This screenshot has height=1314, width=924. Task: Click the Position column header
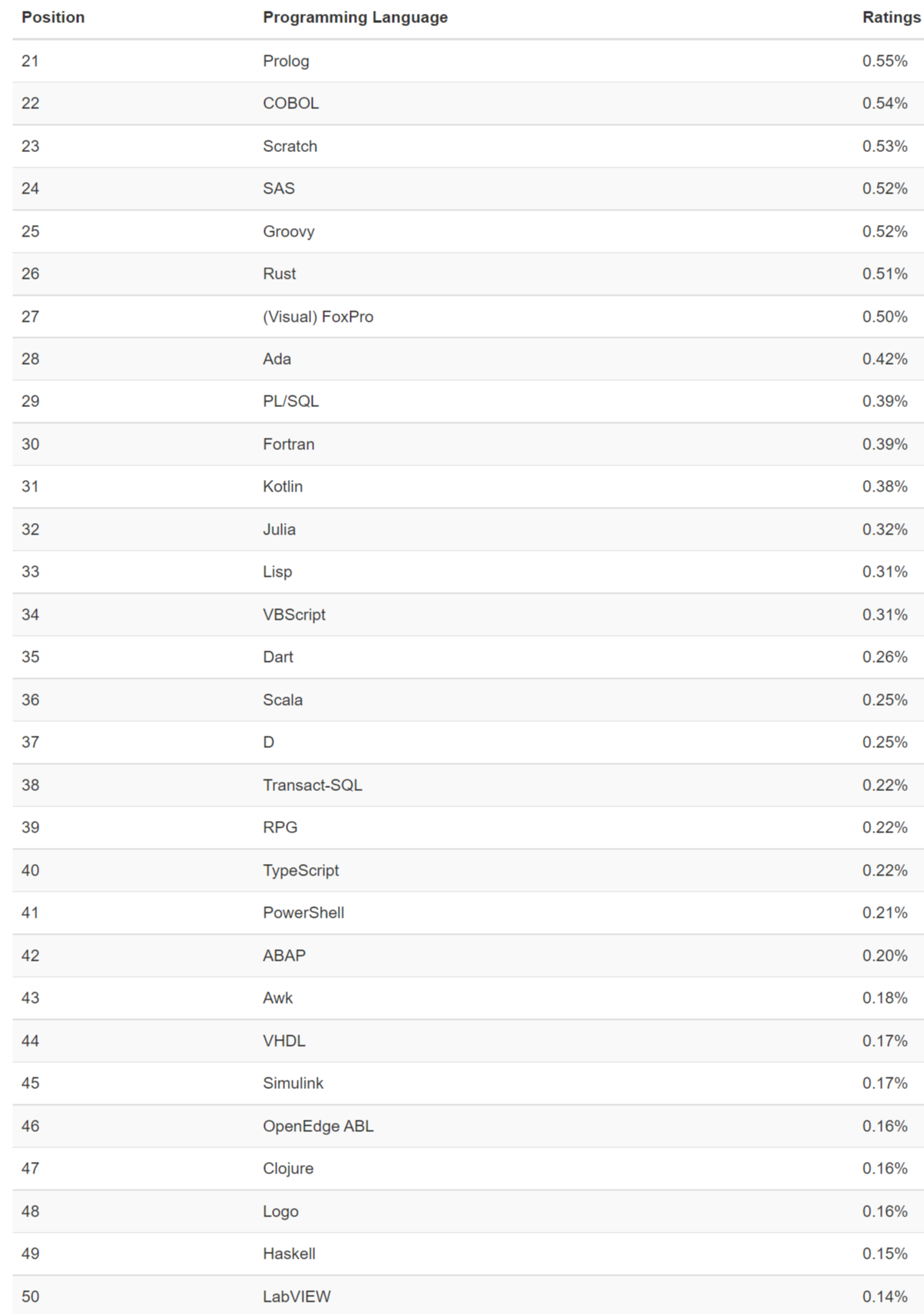coord(53,17)
